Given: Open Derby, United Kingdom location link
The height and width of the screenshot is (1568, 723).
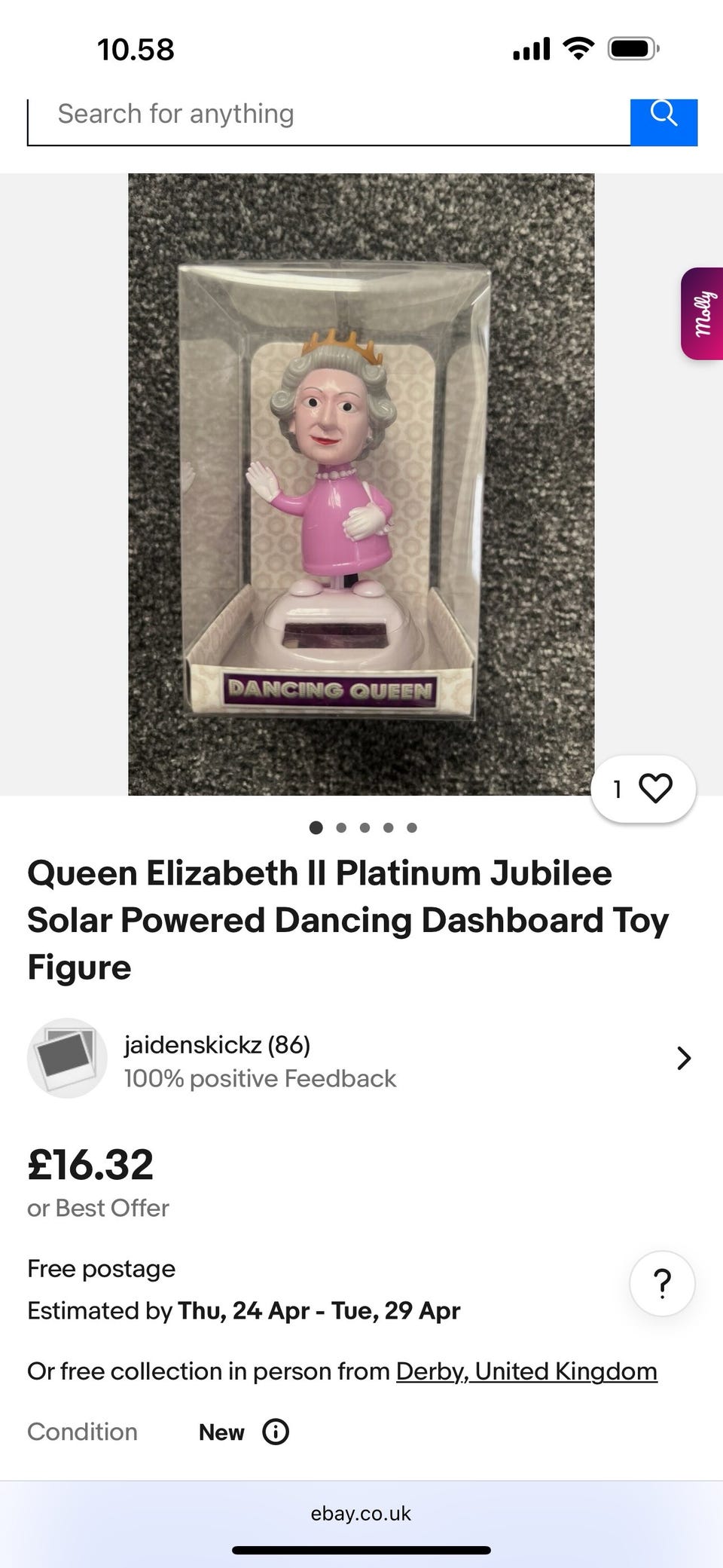Looking at the screenshot, I should [x=526, y=1371].
